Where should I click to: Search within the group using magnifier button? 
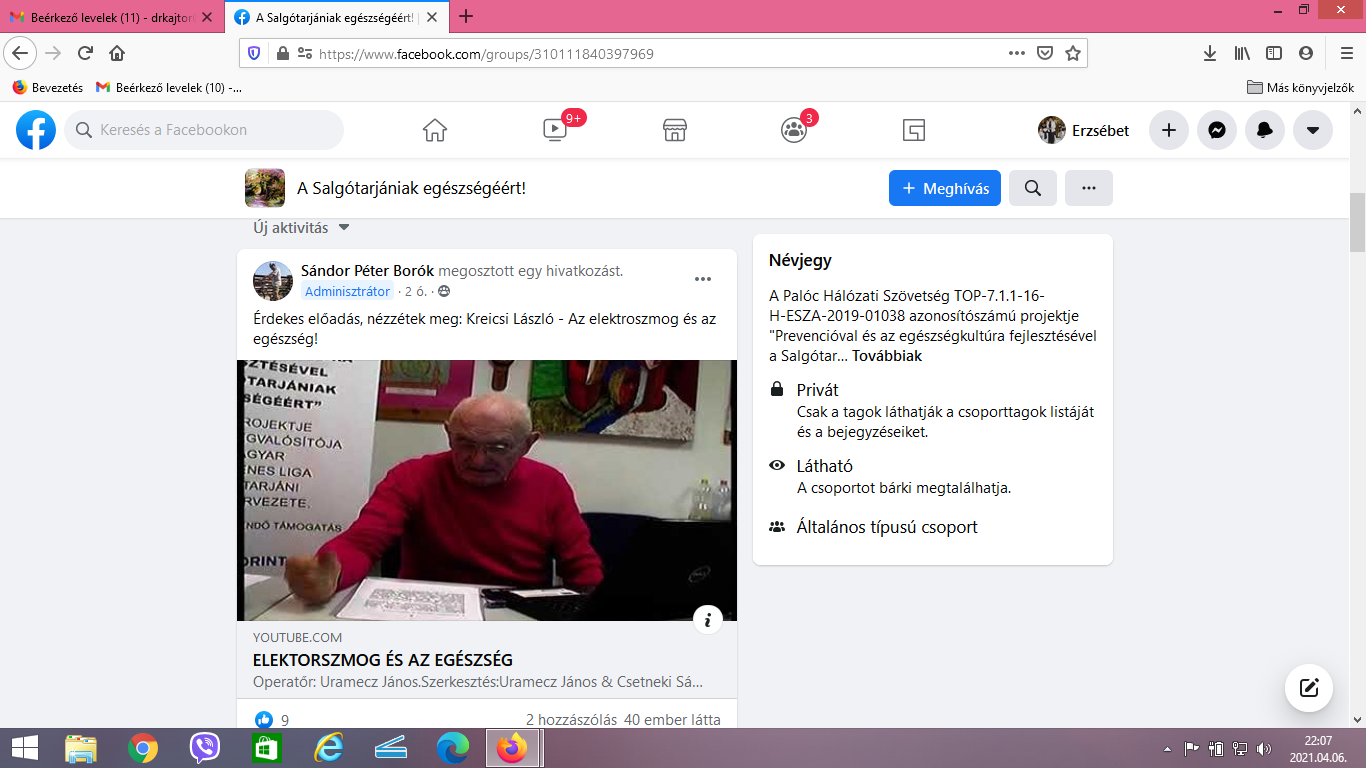[1033, 188]
